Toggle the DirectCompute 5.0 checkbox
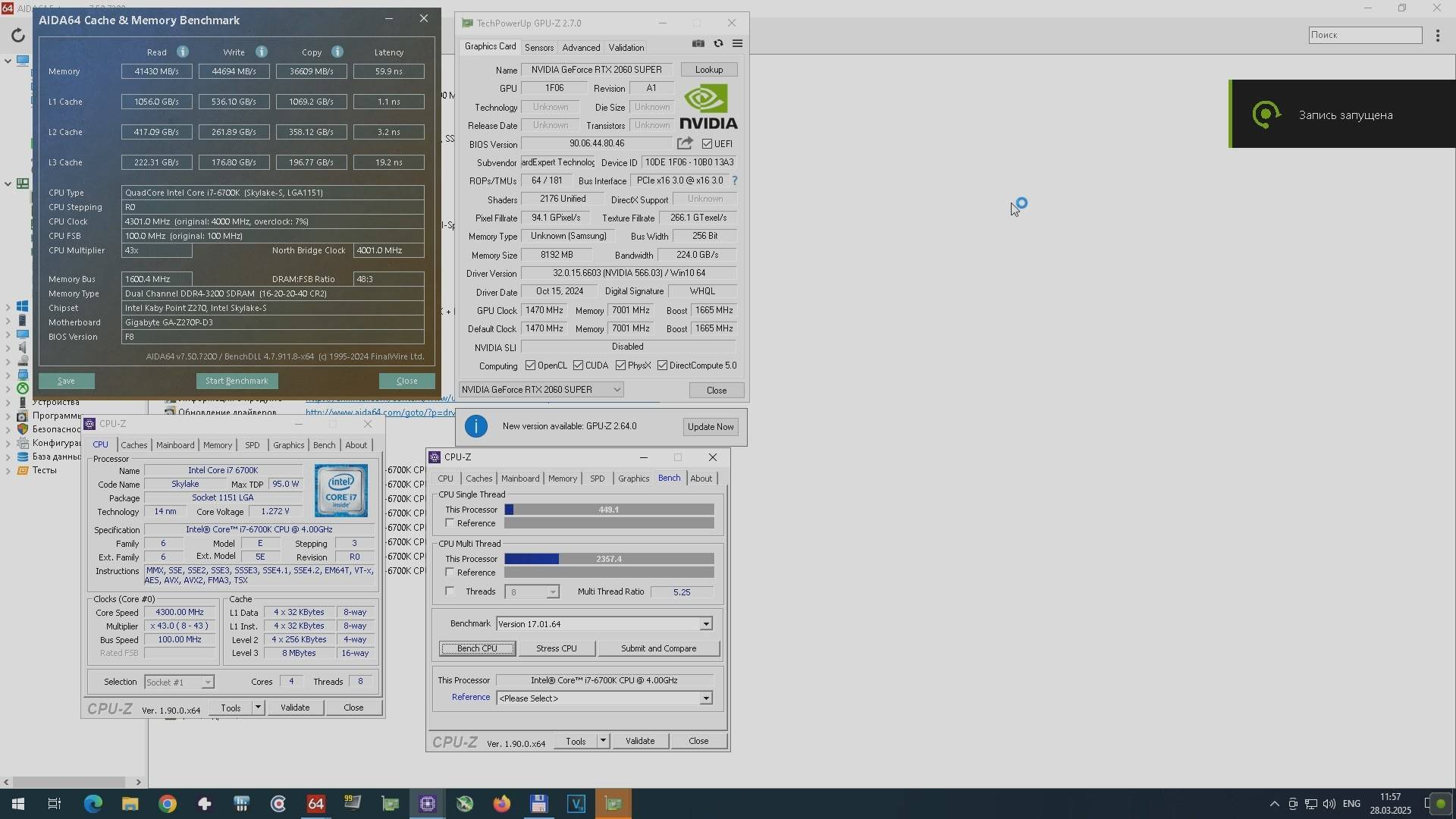 (x=663, y=366)
